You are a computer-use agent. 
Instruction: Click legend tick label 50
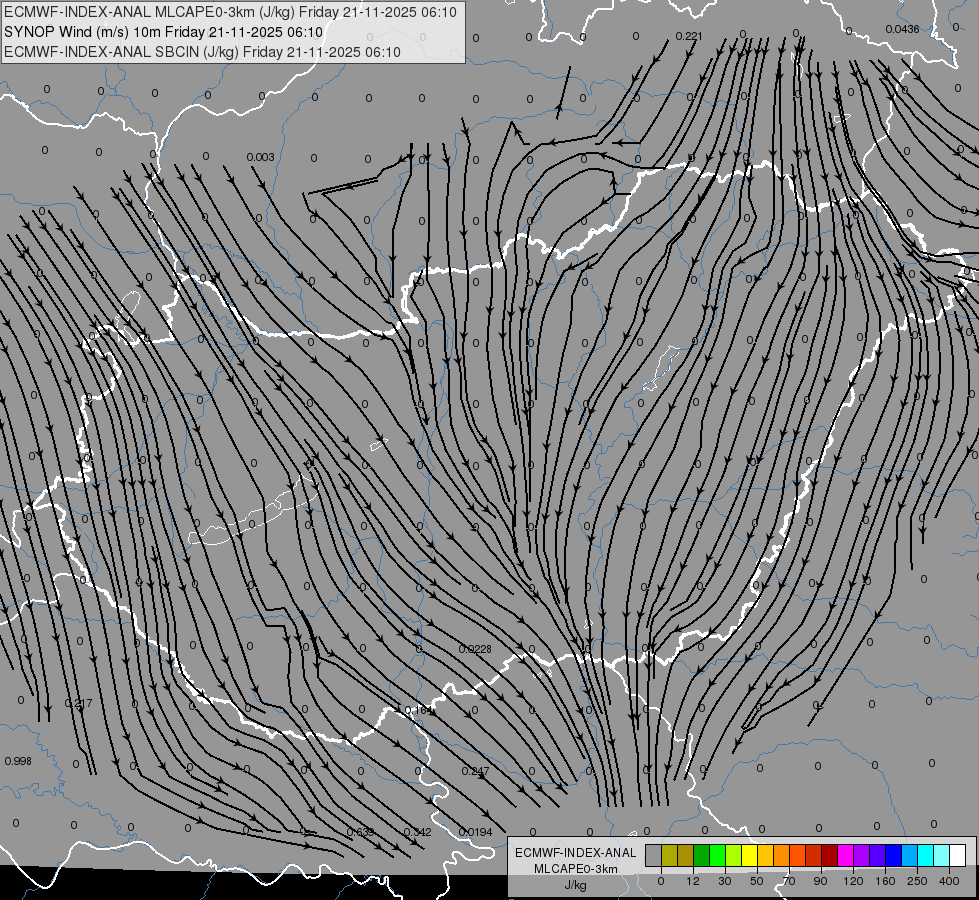(757, 881)
